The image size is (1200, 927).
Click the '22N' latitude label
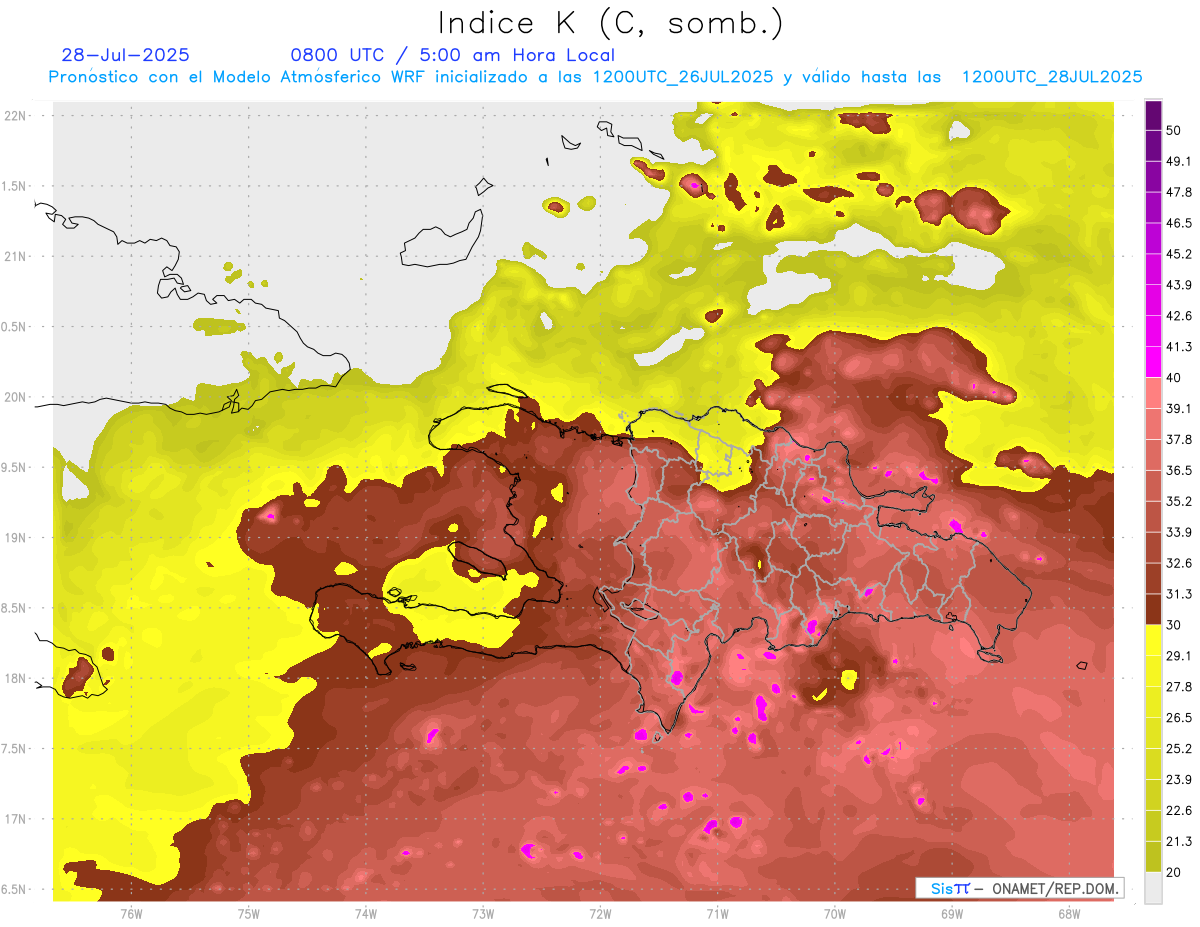[x=16, y=116]
